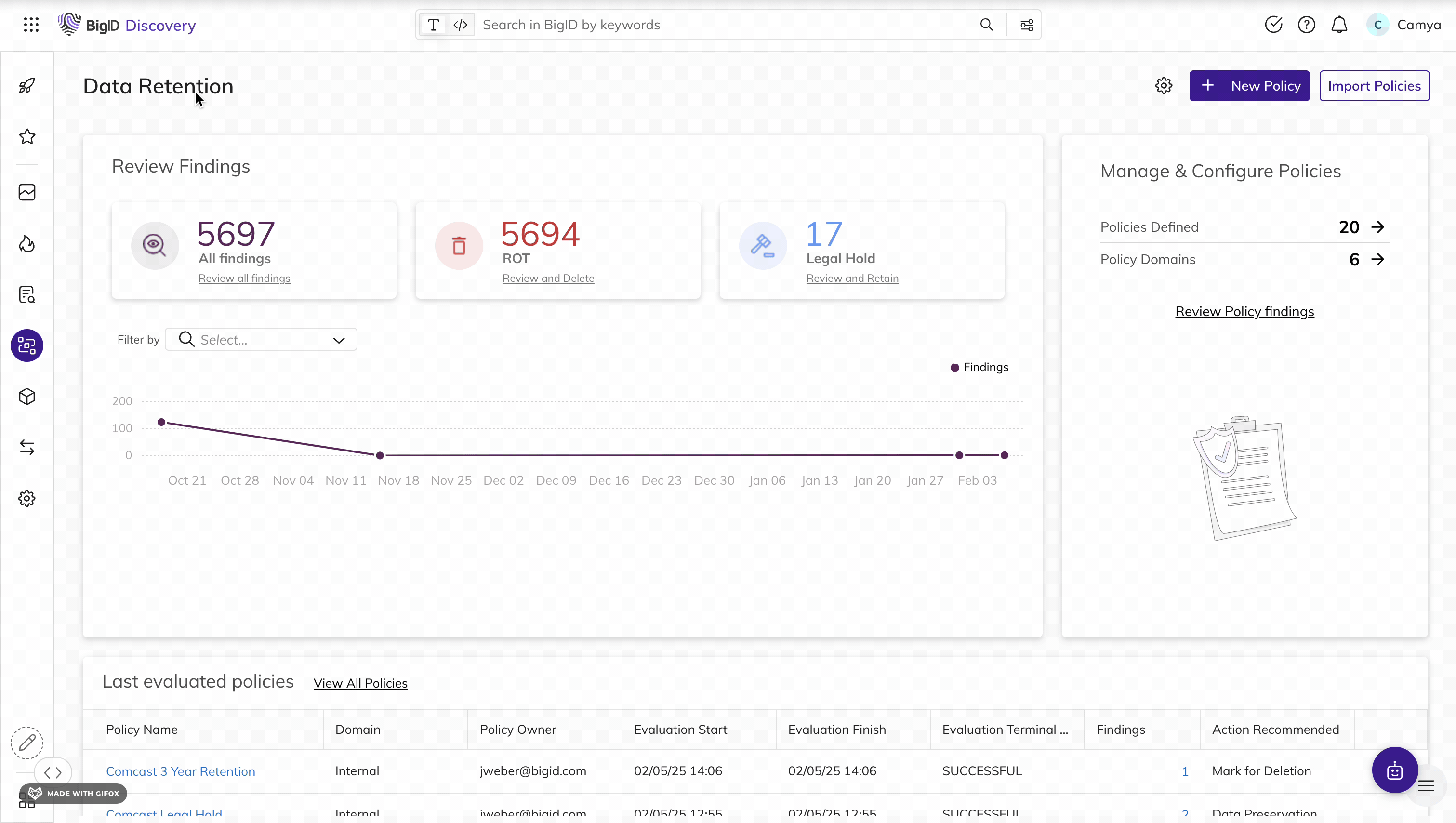Click the Data Retention policy icon
Viewport: 1456px width, 823px height.
click(27, 345)
